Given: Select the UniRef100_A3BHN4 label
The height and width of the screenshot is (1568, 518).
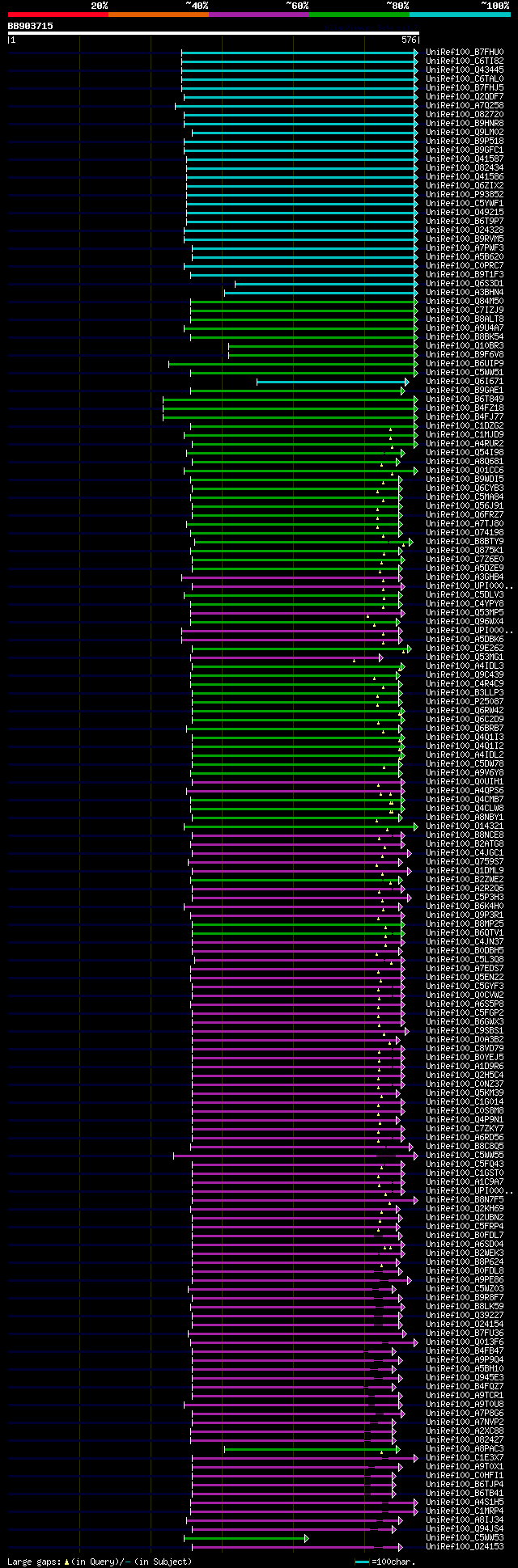Looking at the screenshot, I should (465, 293).
